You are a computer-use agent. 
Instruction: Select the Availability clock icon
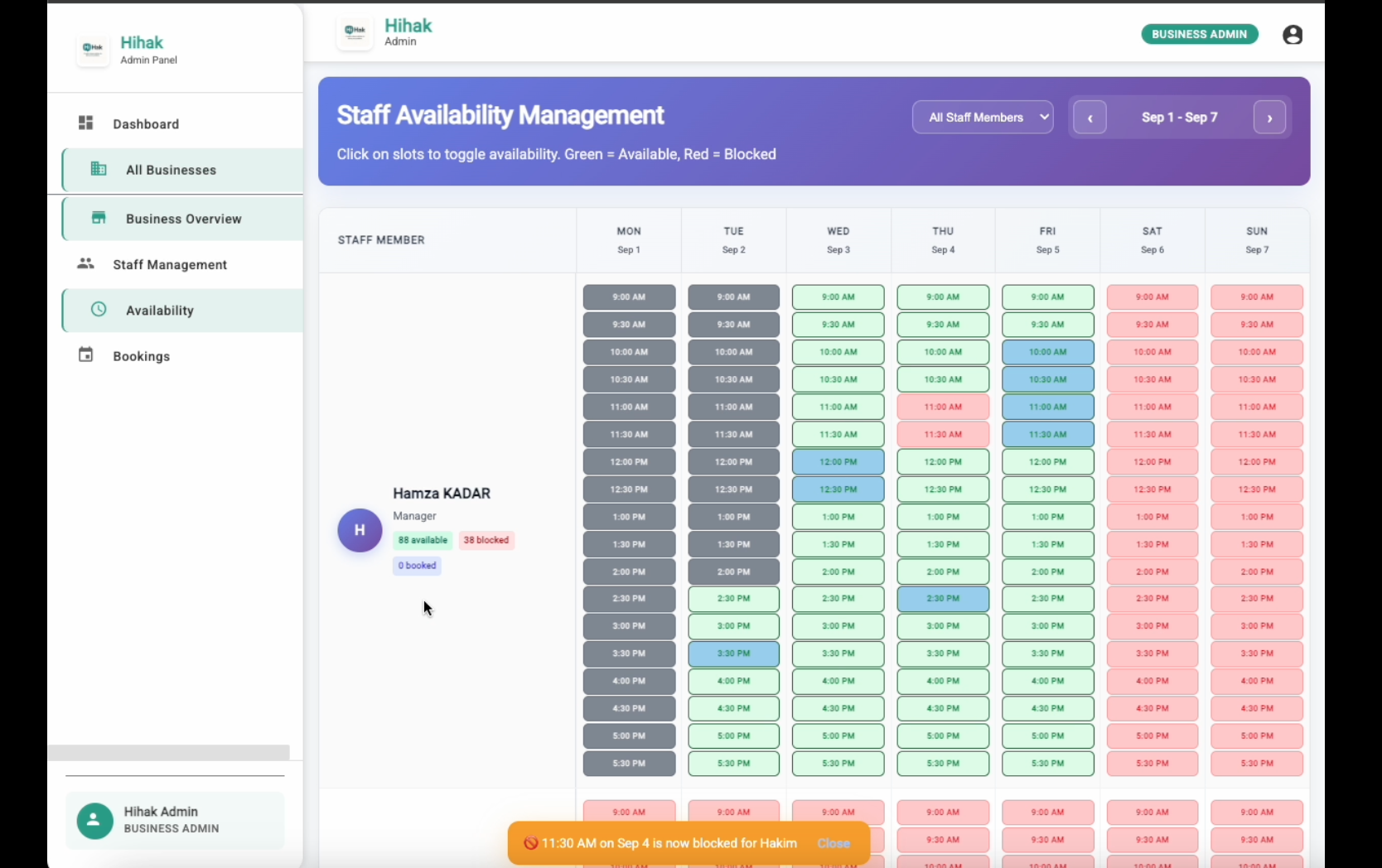97,309
